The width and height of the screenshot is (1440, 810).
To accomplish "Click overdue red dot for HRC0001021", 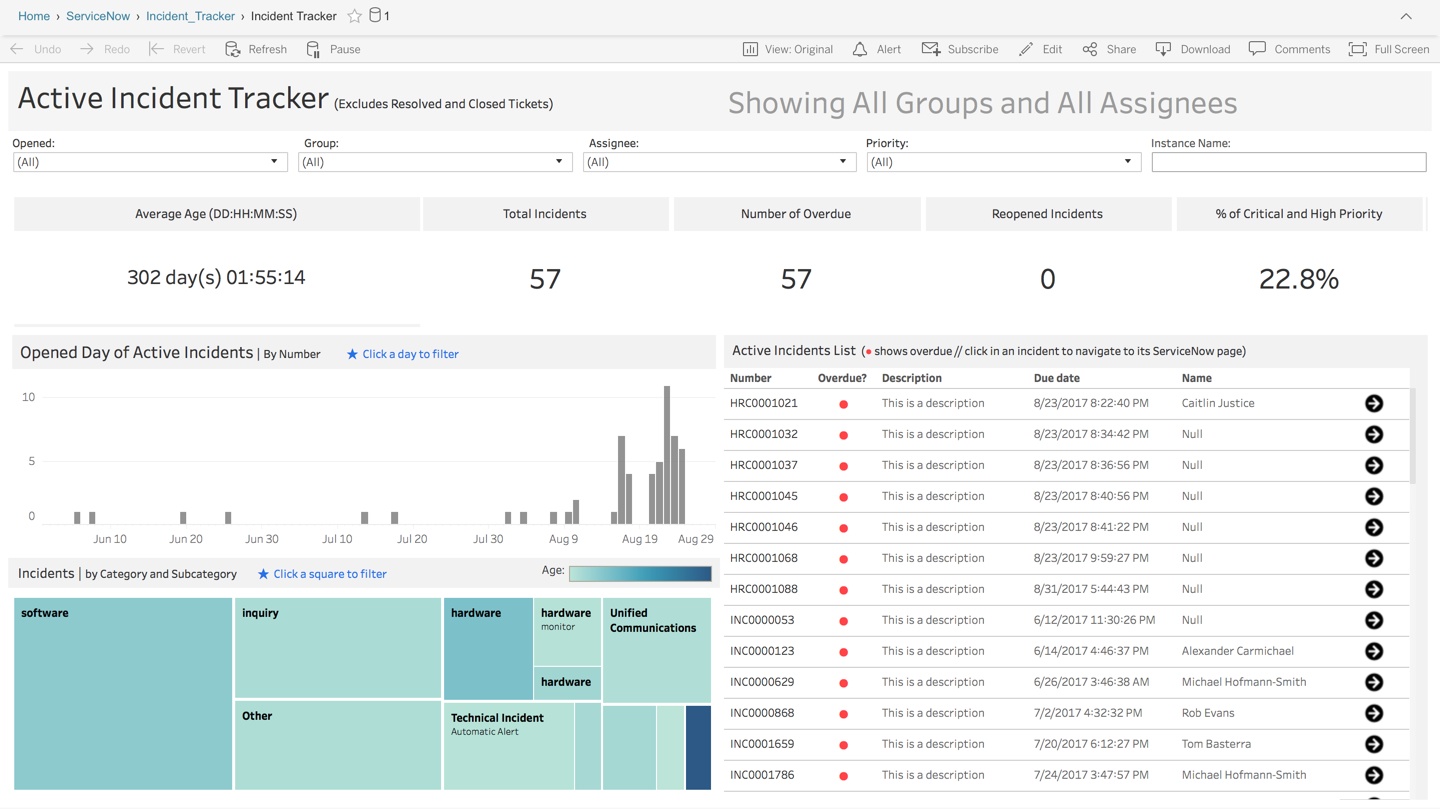I will pyautogui.click(x=844, y=404).
